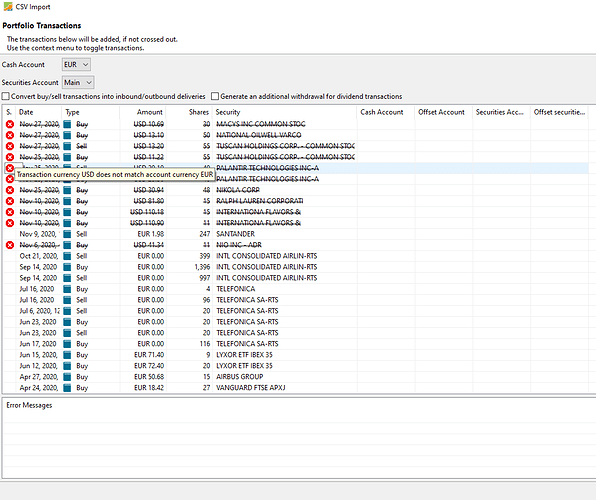Click the transaction icon on the AIRBUS GROUP row
This screenshot has width=596, height=500.
[x=67, y=377]
